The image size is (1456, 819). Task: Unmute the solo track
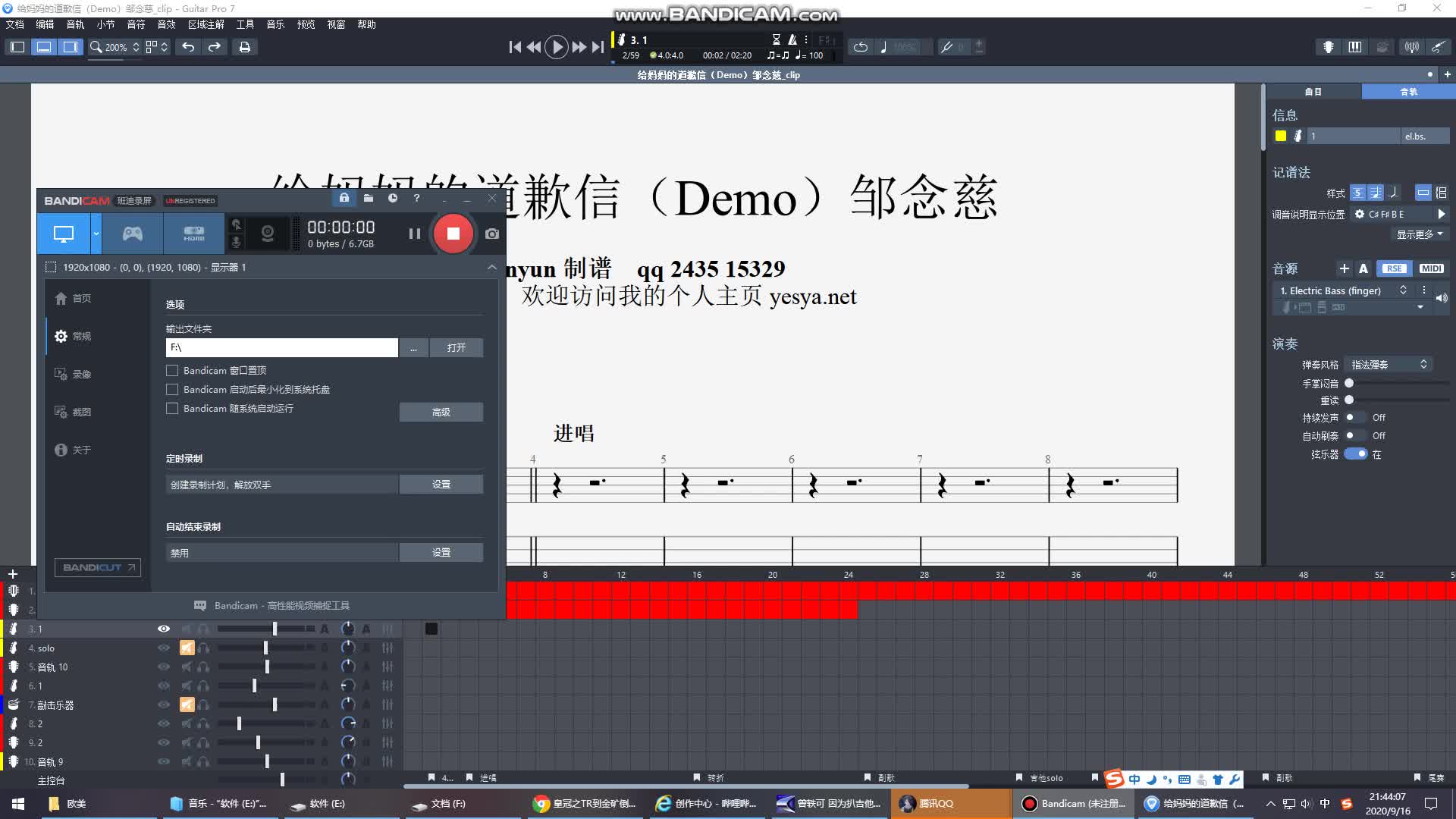coord(187,648)
